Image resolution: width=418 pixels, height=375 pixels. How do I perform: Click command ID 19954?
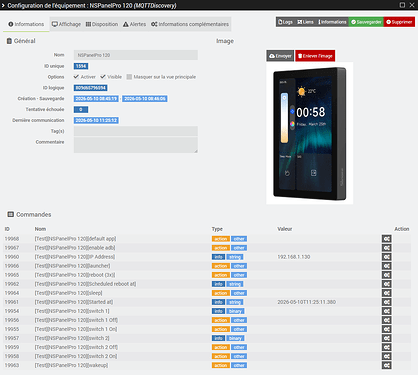12,311
